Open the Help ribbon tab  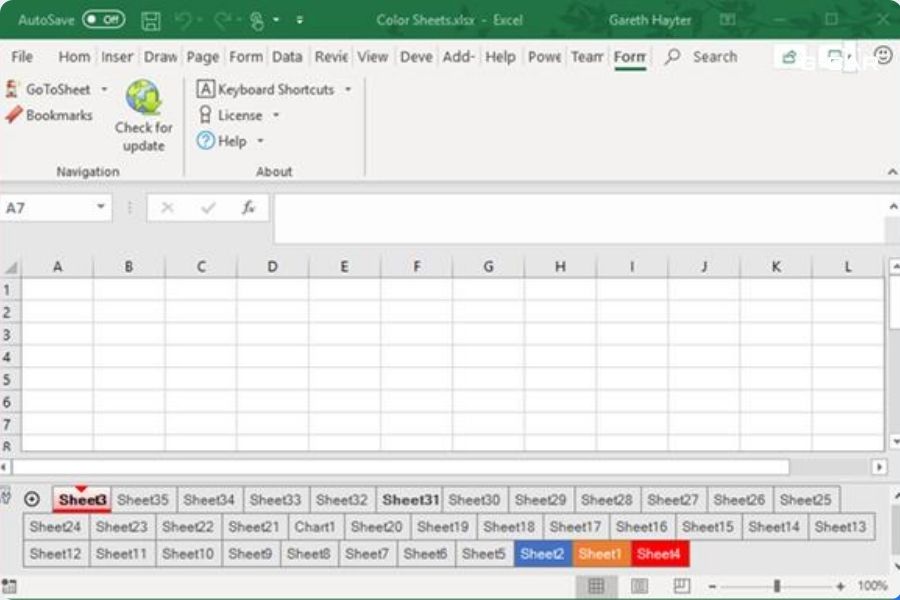[501, 57]
